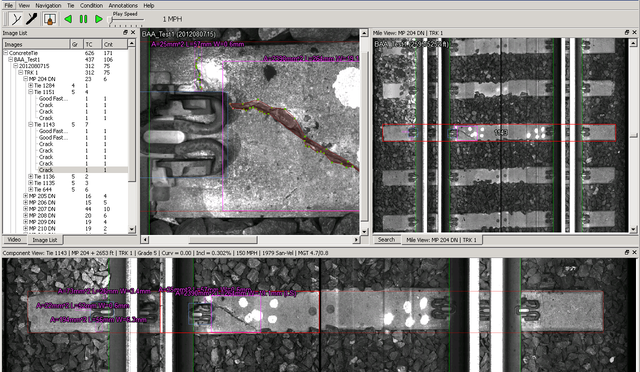This screenshot has width=640, height=372.
Task: Float the Mile View panel
Action: pos(627,32)
